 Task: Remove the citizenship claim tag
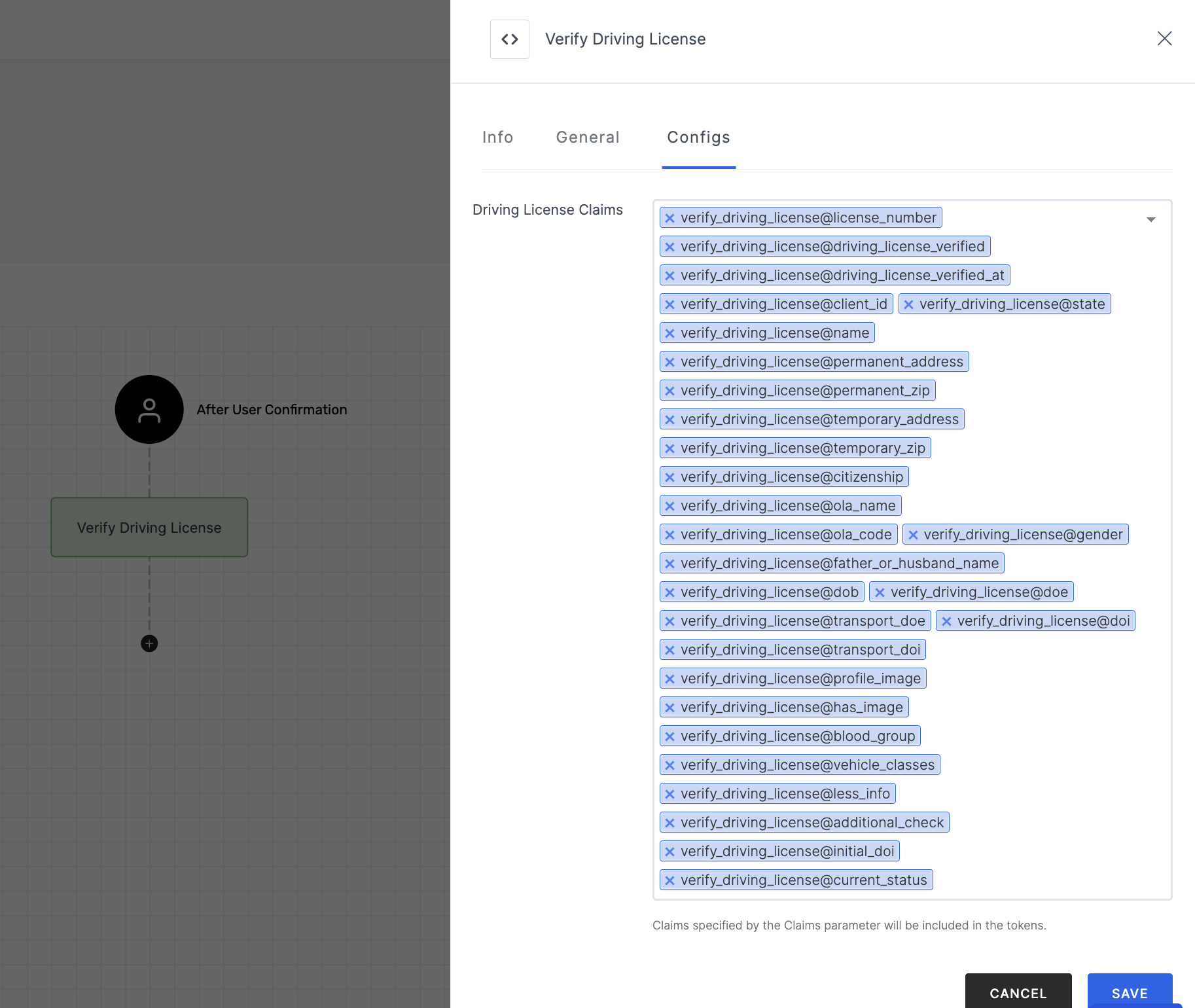[x=669, y=477]
